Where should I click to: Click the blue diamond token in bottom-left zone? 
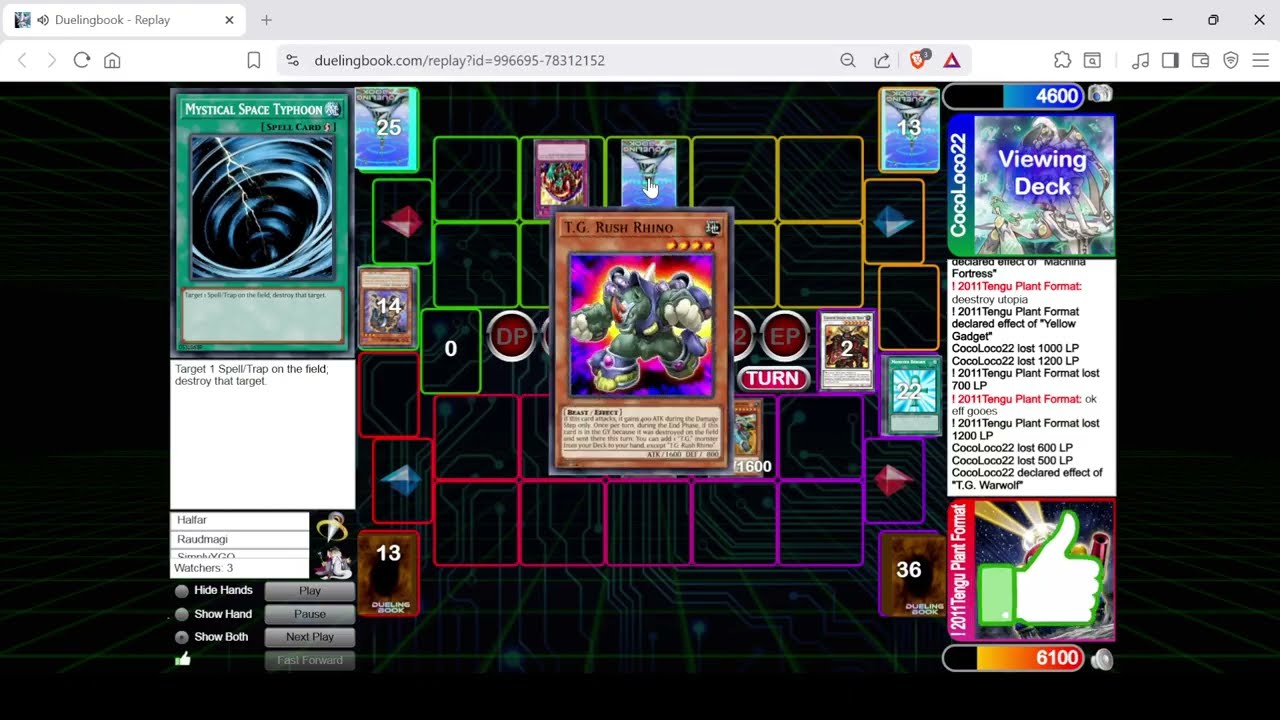402,481
